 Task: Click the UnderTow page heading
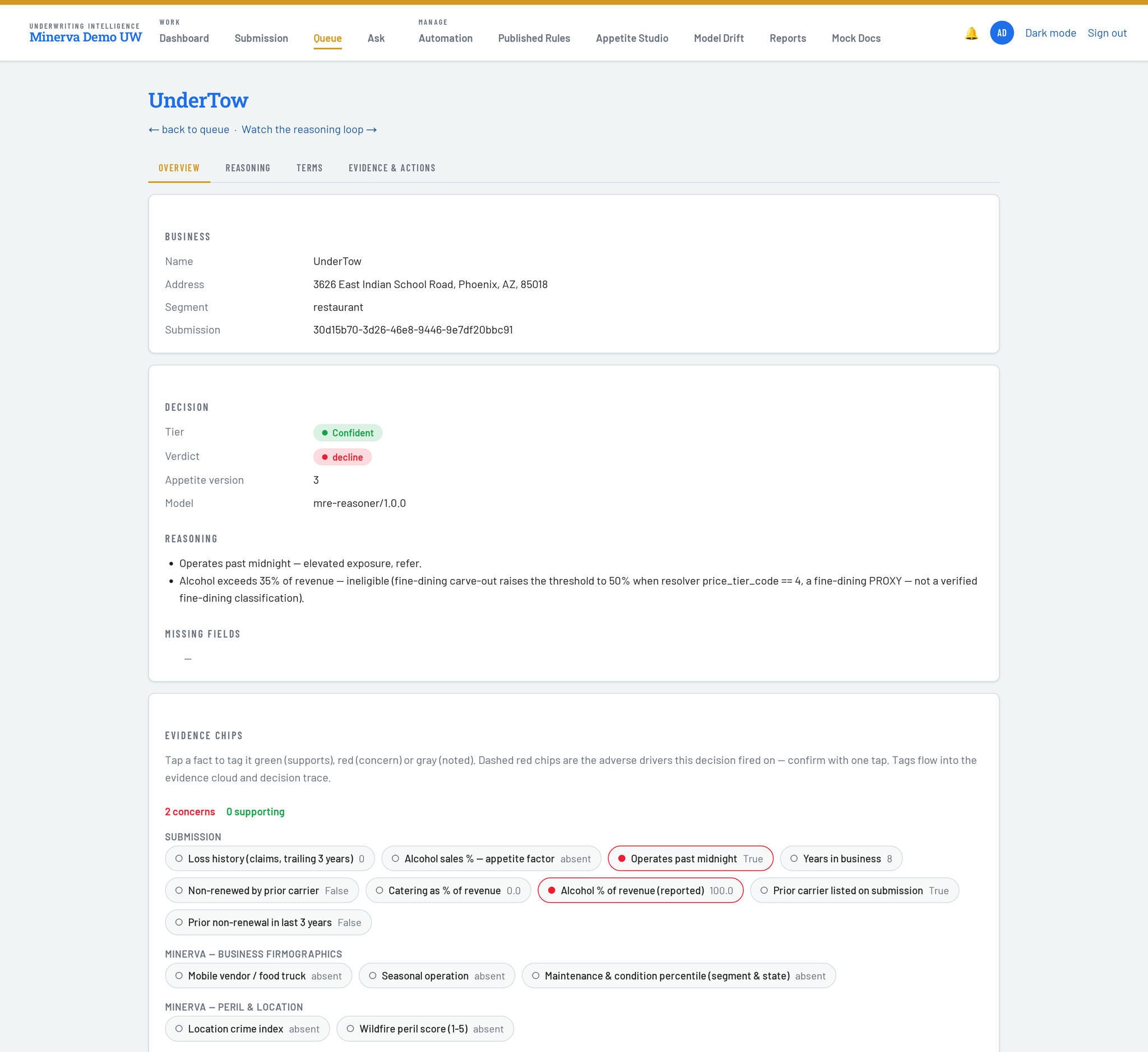tap(198, 100)
